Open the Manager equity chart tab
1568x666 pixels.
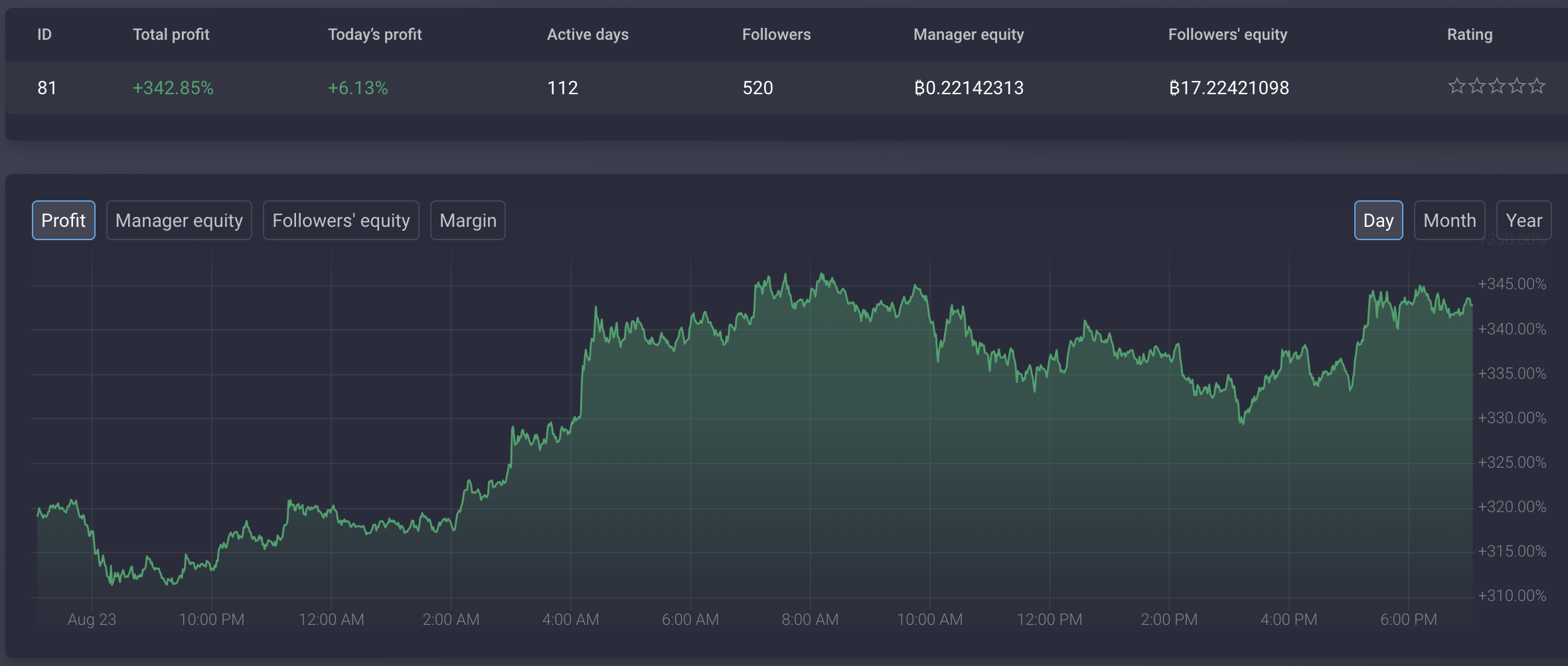[x=179, y=220]
